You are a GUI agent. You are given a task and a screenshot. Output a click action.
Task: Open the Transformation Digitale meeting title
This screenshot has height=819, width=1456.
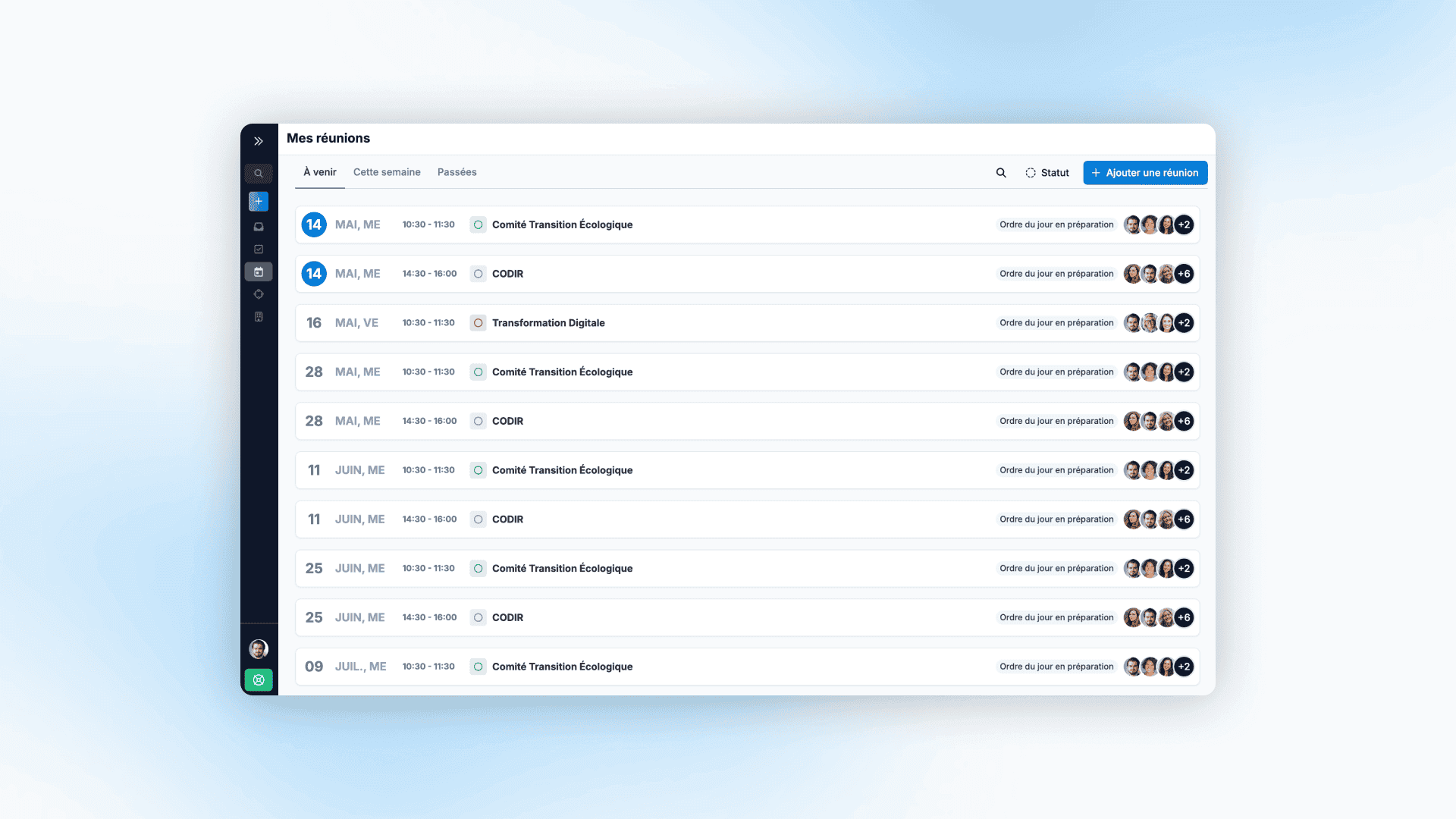548,323
